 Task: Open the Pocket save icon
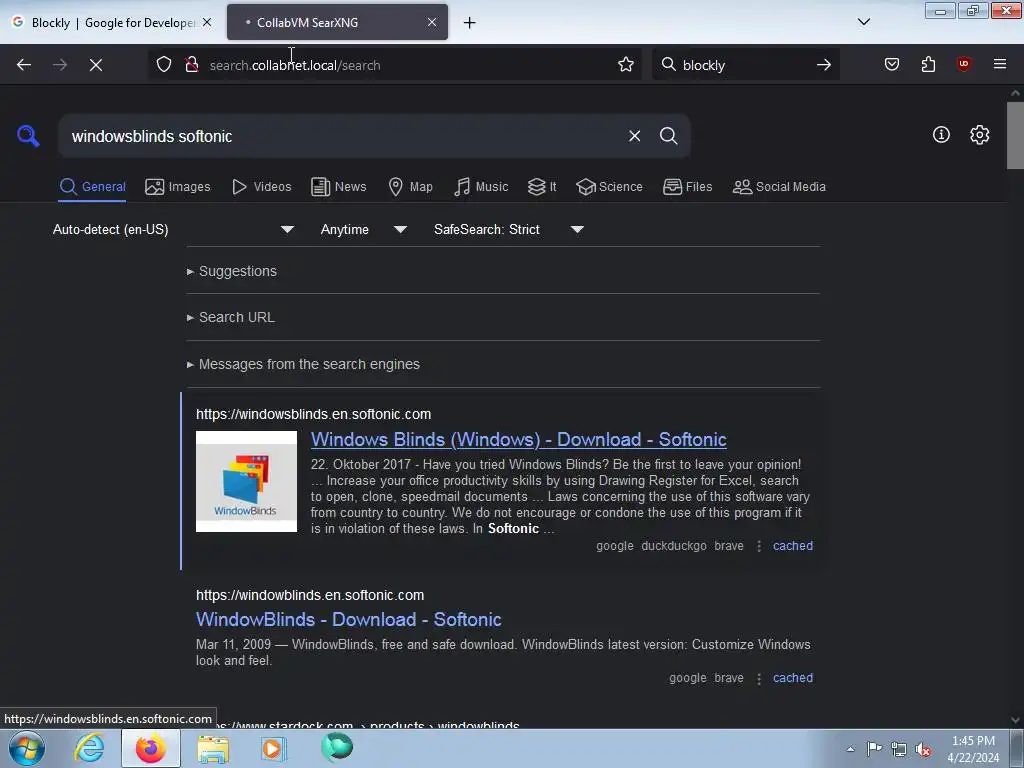point(891,64)
